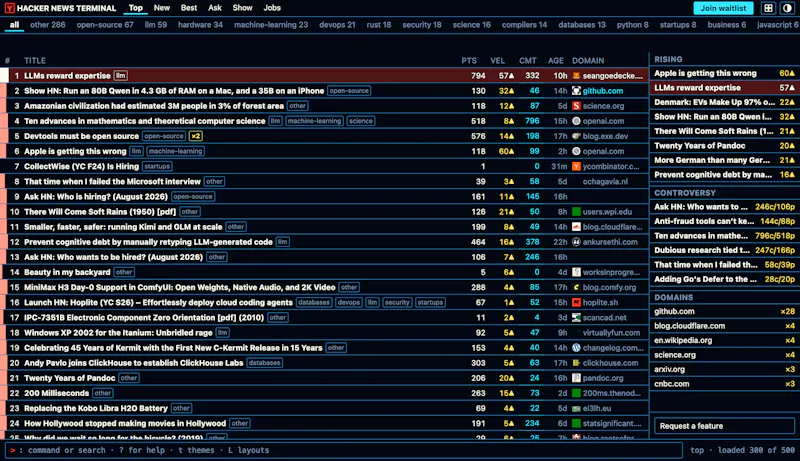Open the Ask tab
Viewport: 800px width, 461px height.
tap(215, 8)
